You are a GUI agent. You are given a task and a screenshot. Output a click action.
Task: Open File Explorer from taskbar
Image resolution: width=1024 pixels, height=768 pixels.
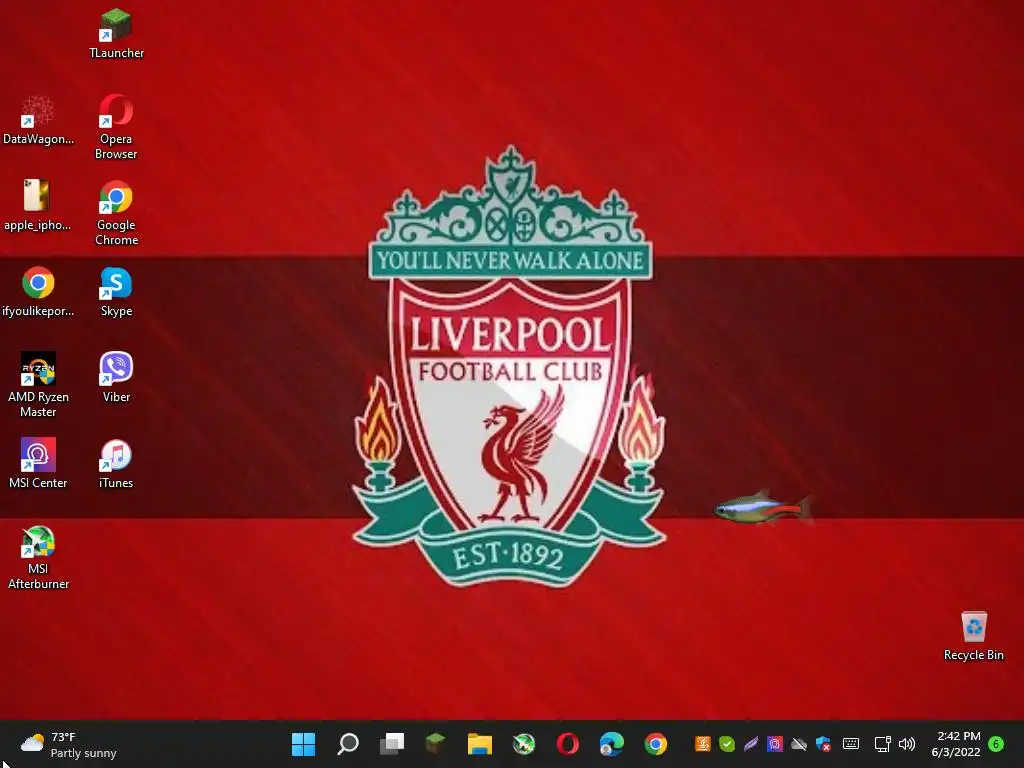[x=479, y=744]
